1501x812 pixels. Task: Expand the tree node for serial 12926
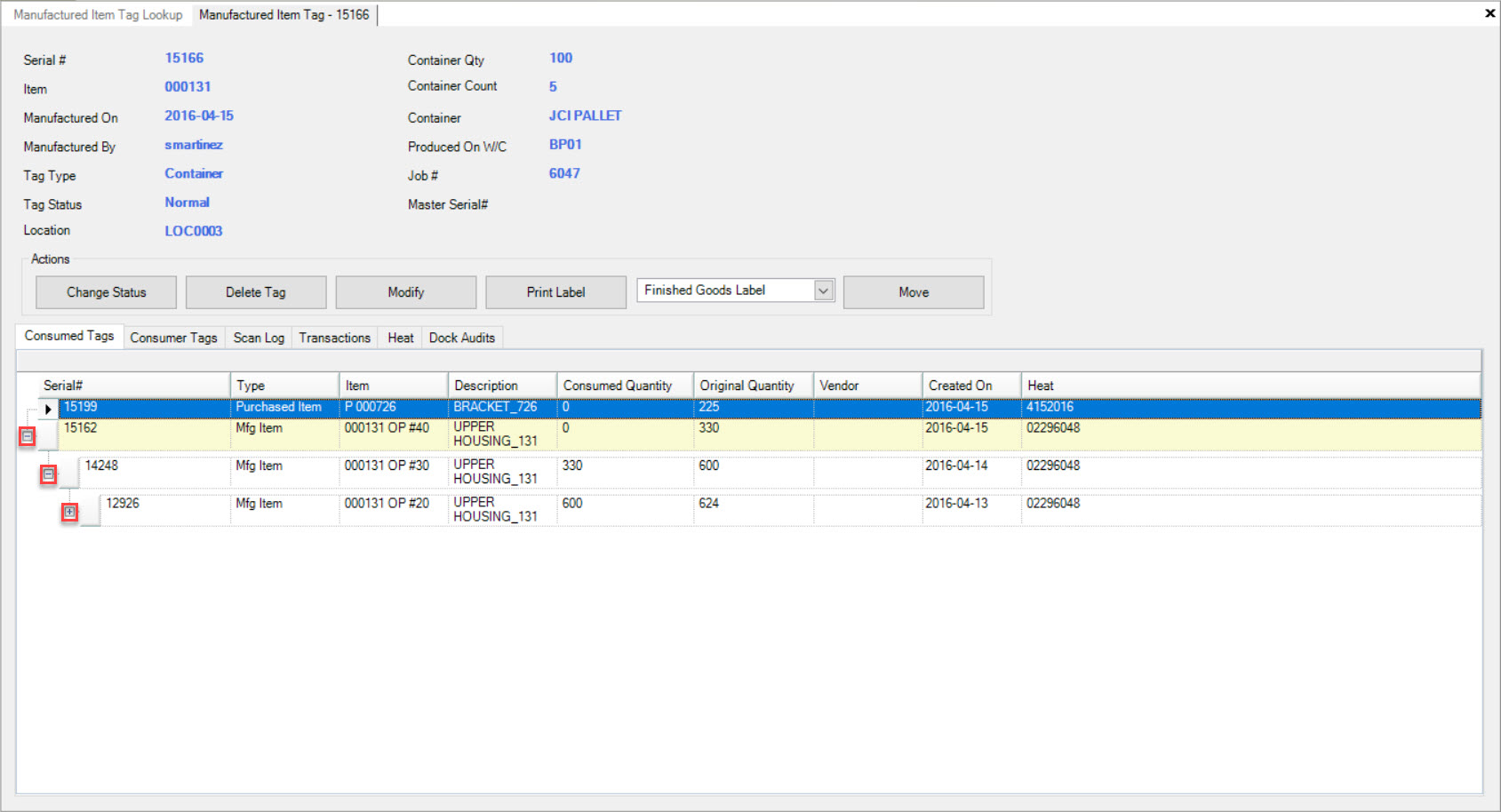pyautogui.click(x=70, y=512)
